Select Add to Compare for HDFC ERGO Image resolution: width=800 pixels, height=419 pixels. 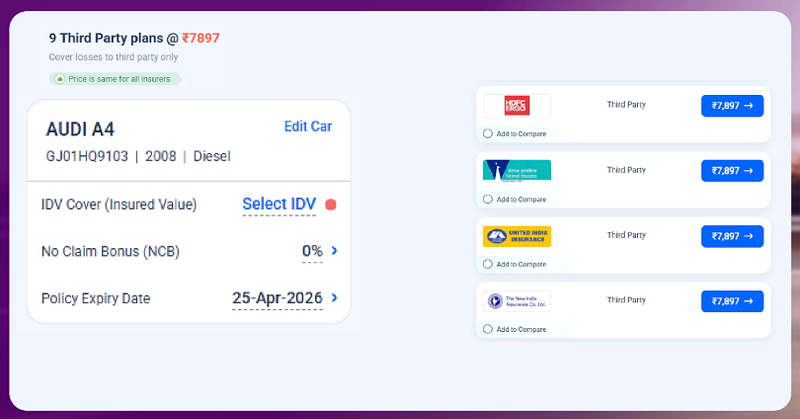(488, 134)
